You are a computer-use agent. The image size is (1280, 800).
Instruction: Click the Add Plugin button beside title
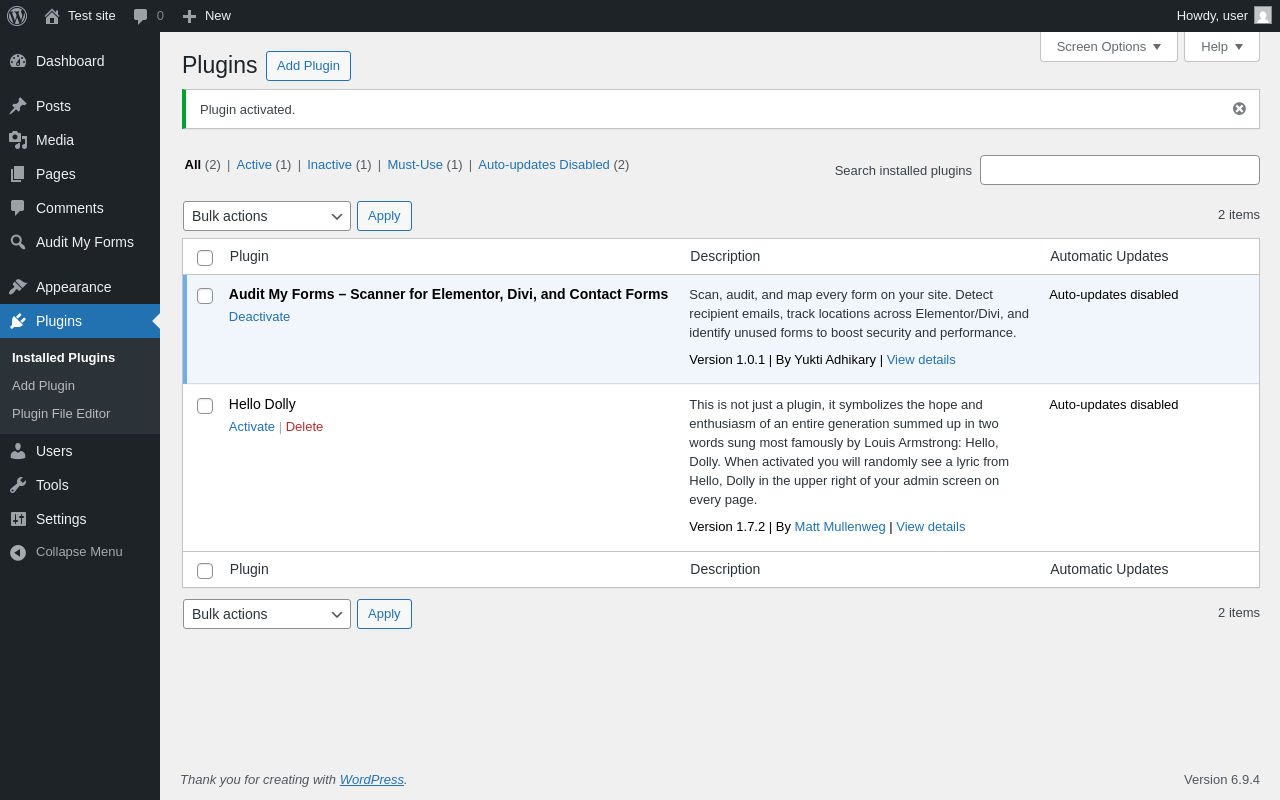click(x=308, y=66)
